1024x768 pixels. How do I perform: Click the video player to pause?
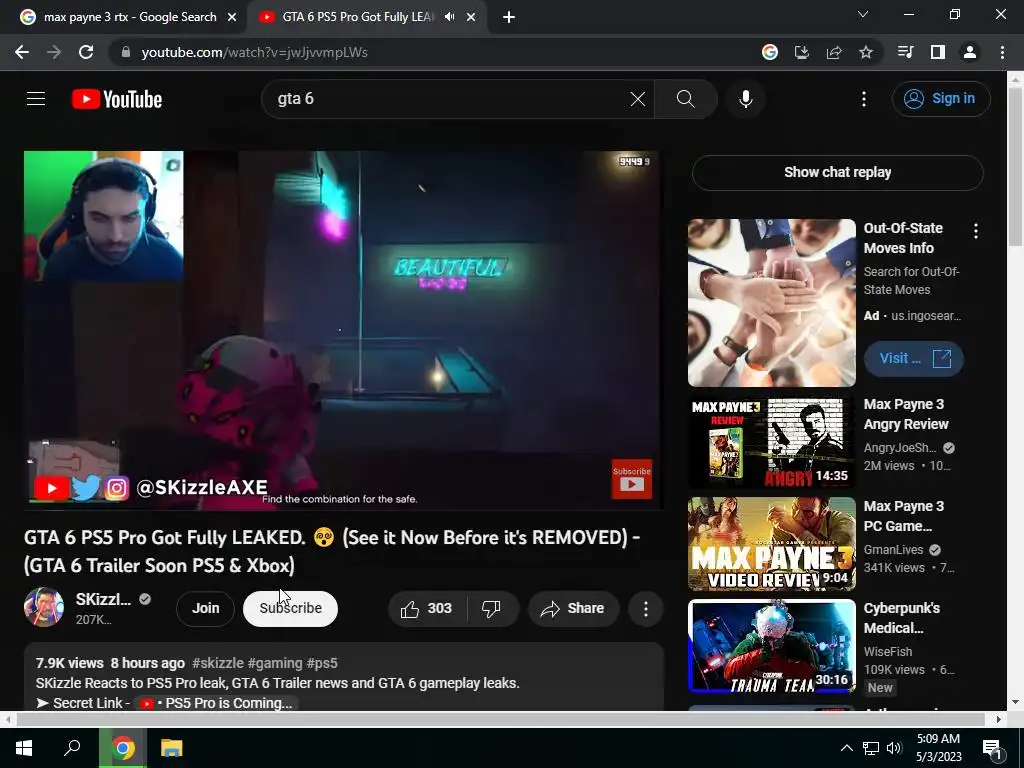pos(343,330)
